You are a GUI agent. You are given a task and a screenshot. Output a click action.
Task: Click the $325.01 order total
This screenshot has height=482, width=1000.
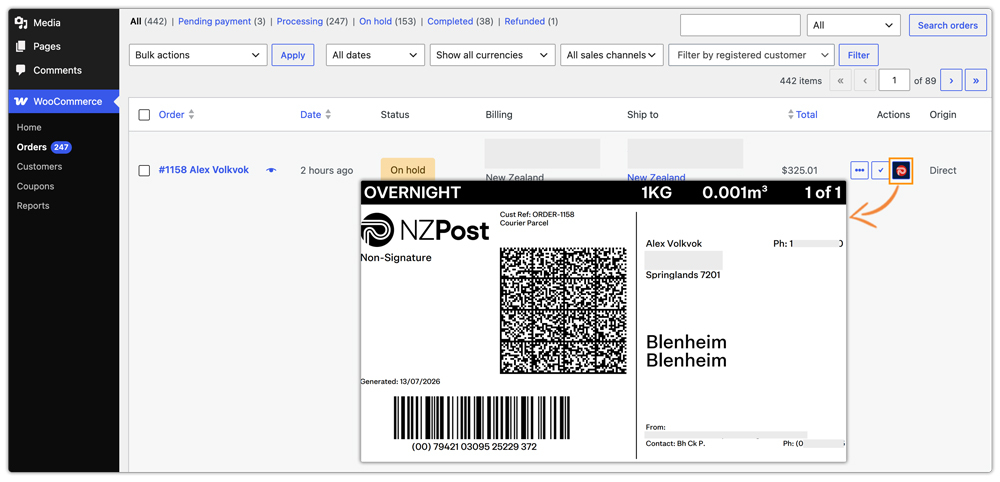(x=799, y=170)
